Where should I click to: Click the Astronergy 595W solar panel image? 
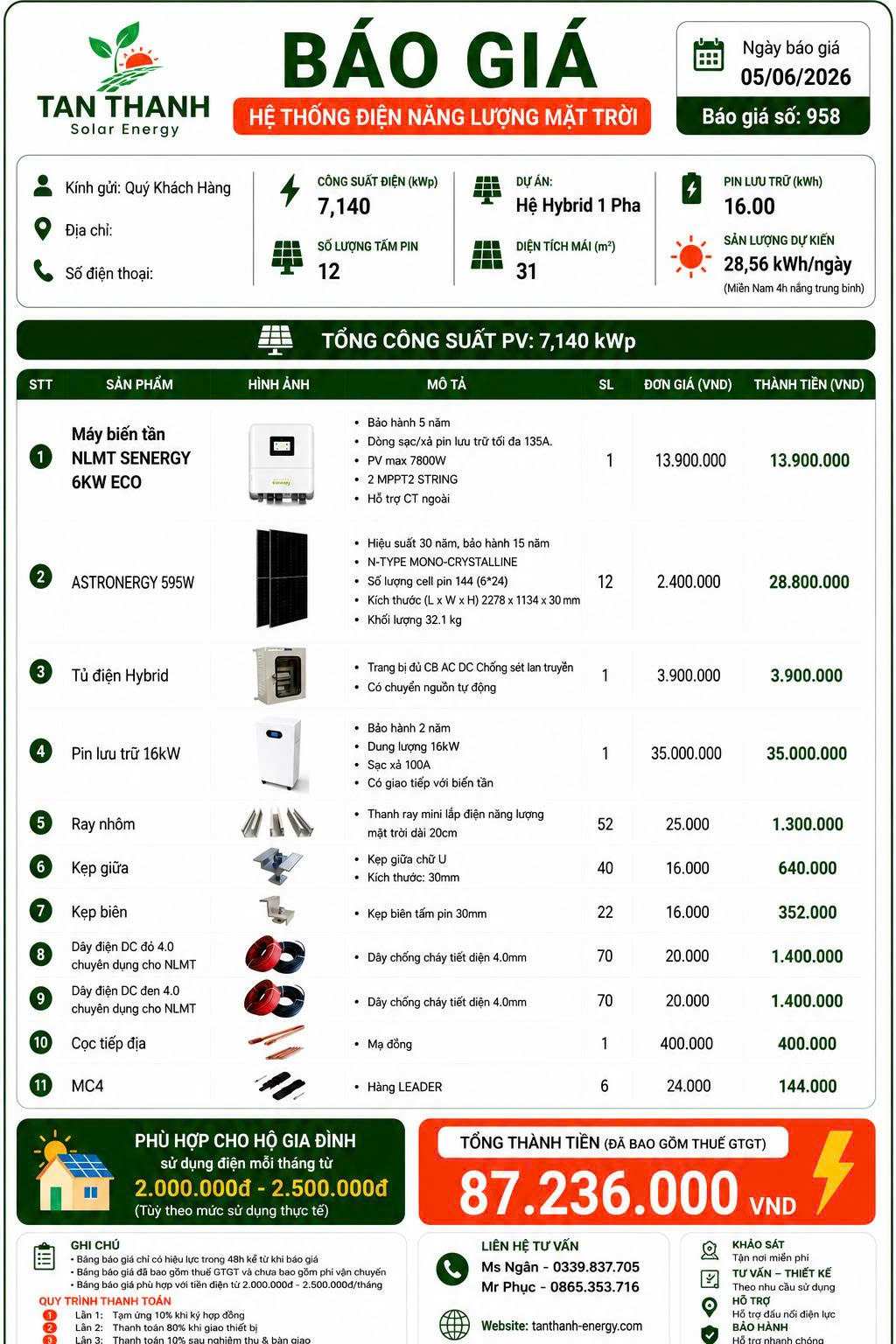pyautogui.click(x=282, y=579)
